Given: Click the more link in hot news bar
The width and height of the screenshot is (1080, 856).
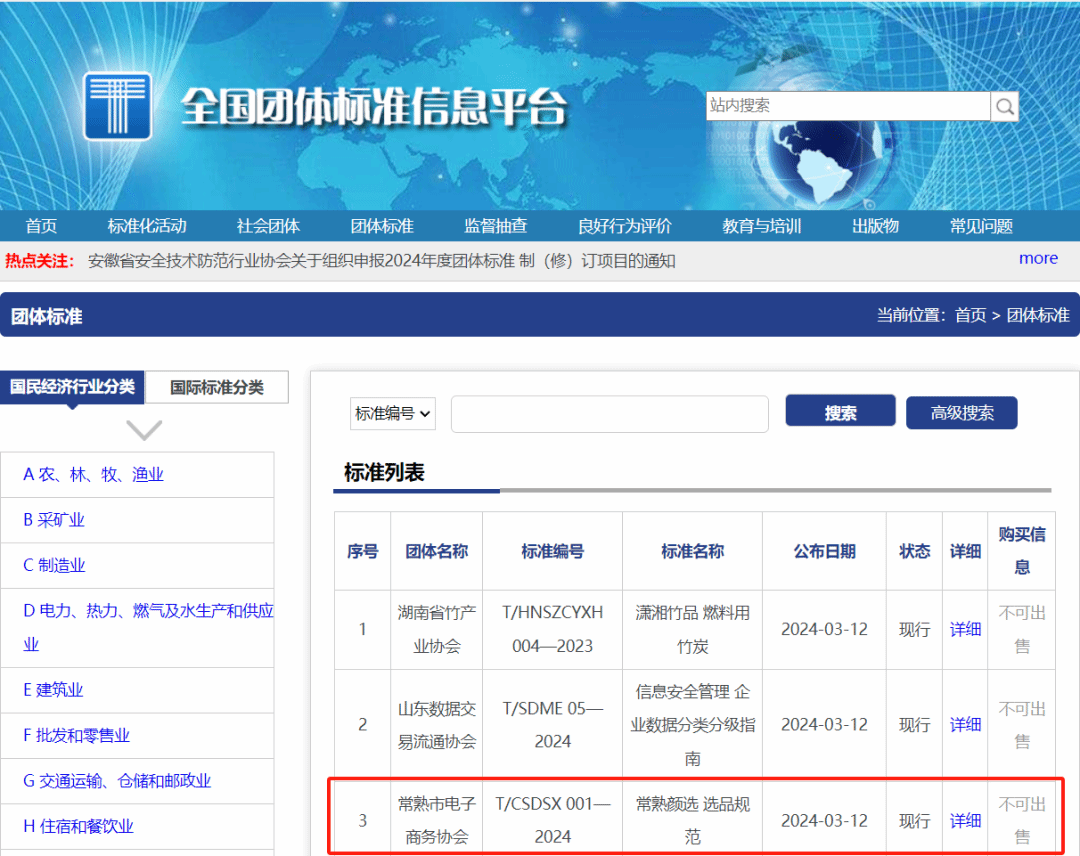Looking at the screenshot, I should 1038,258.
